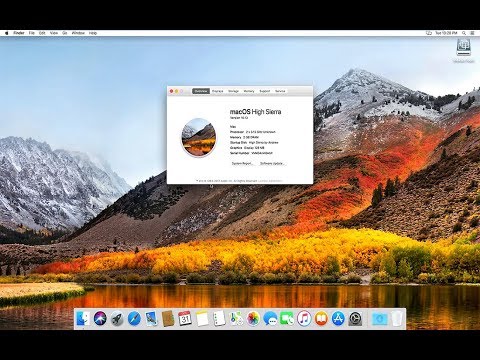This screenshot has height=360, width=480.
Task: Click the macOS High Sierra heading
Action: click(x=255, y=112)
